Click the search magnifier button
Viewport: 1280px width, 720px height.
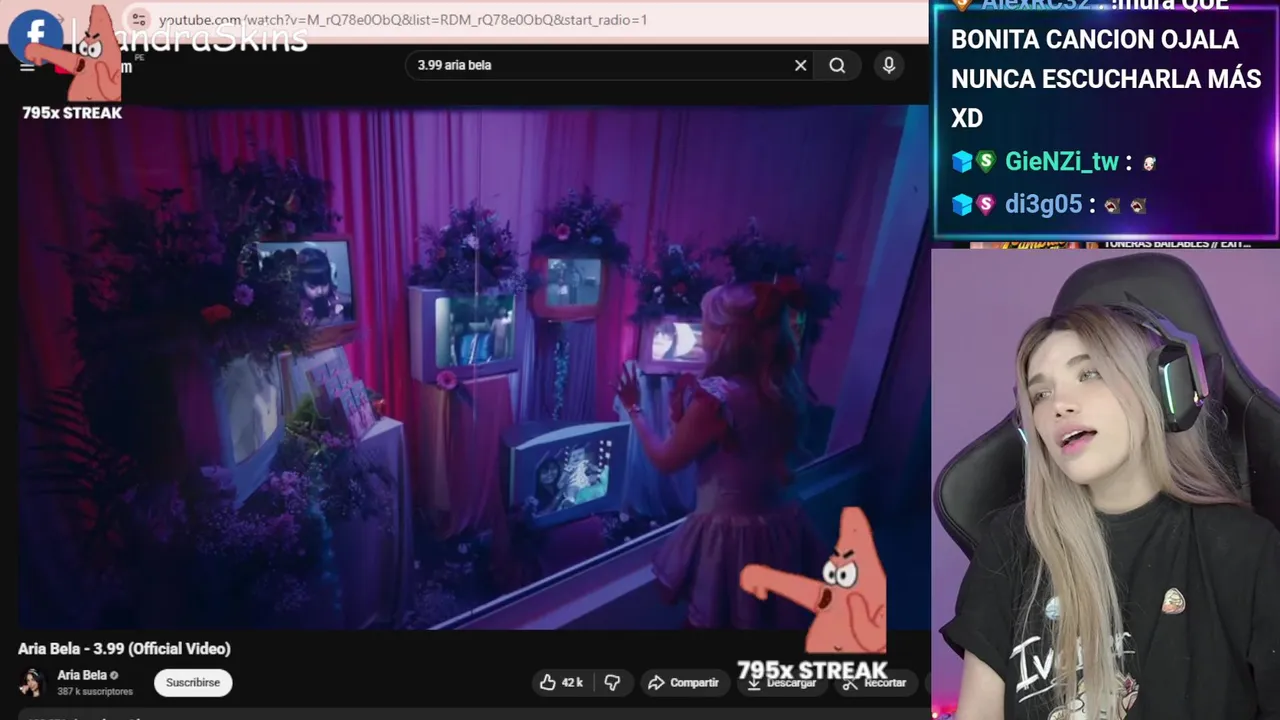pyautogui.click(x=837, y=65)
